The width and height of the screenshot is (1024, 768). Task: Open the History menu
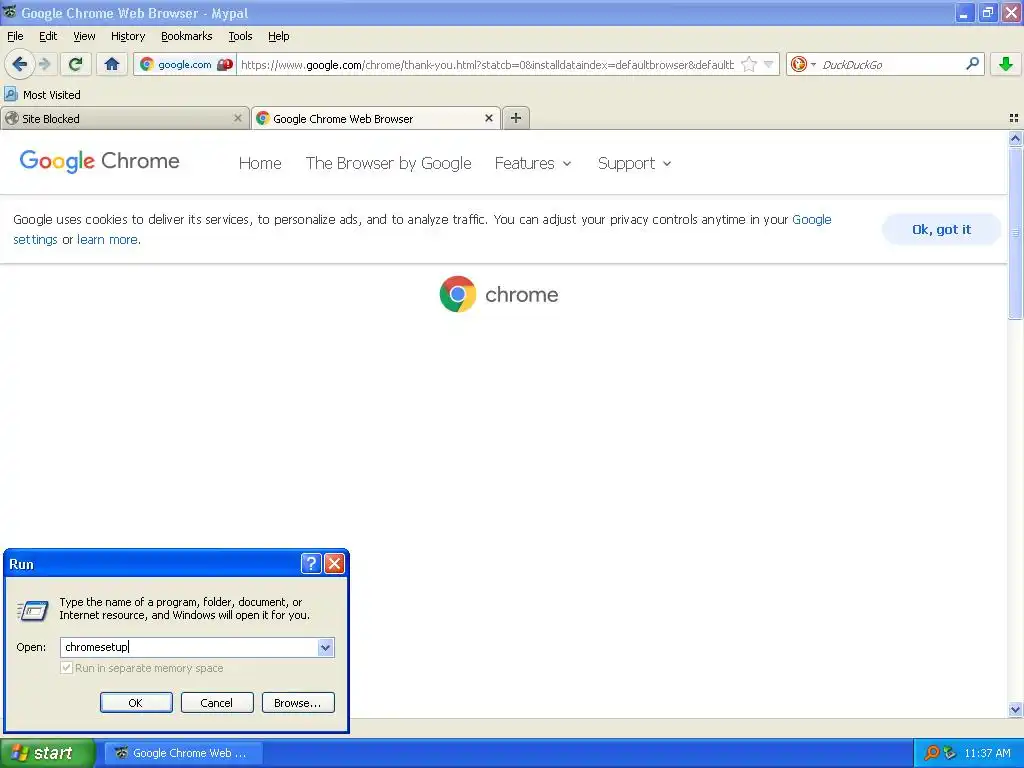[x=128, y=37]
